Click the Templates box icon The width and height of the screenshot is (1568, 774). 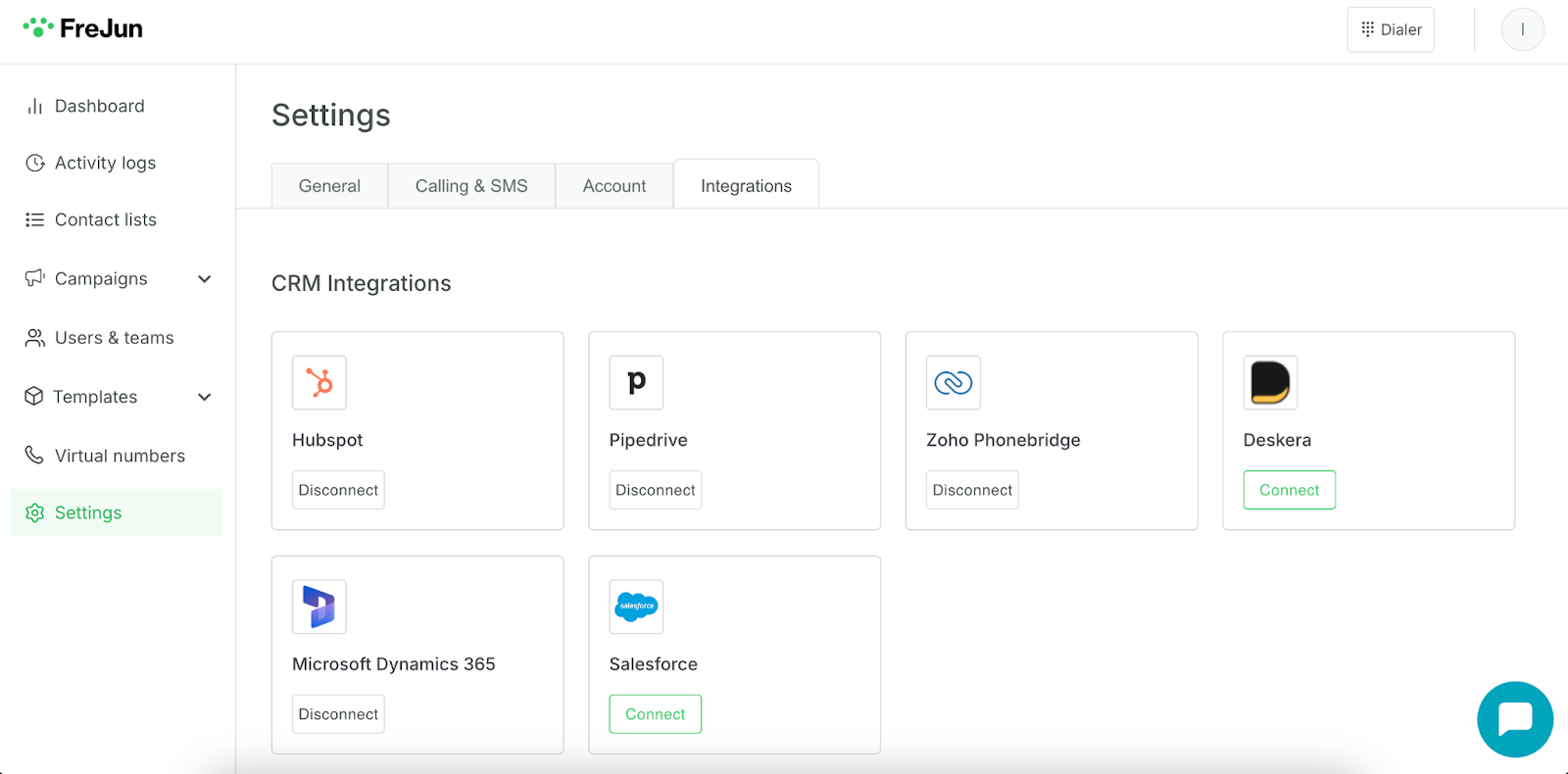[34, 397]
